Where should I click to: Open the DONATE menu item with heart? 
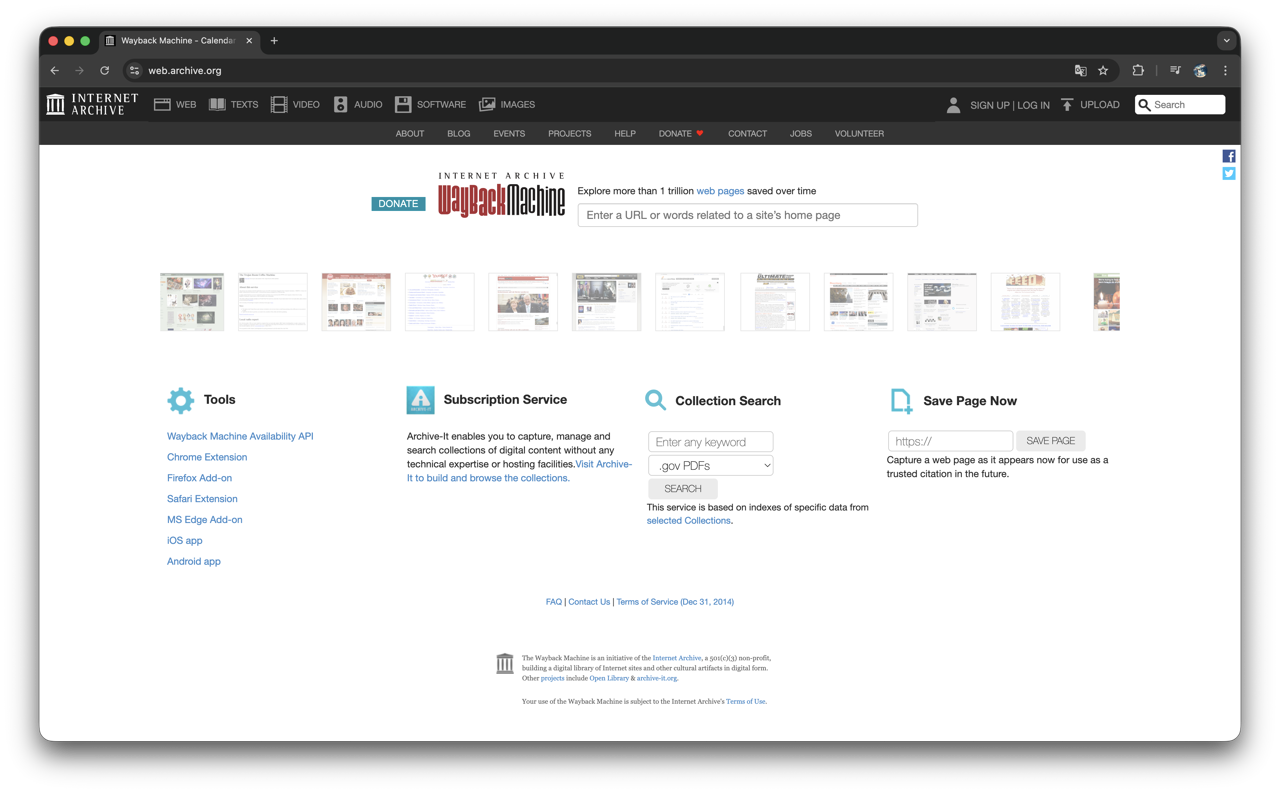(x=681, y=133)
